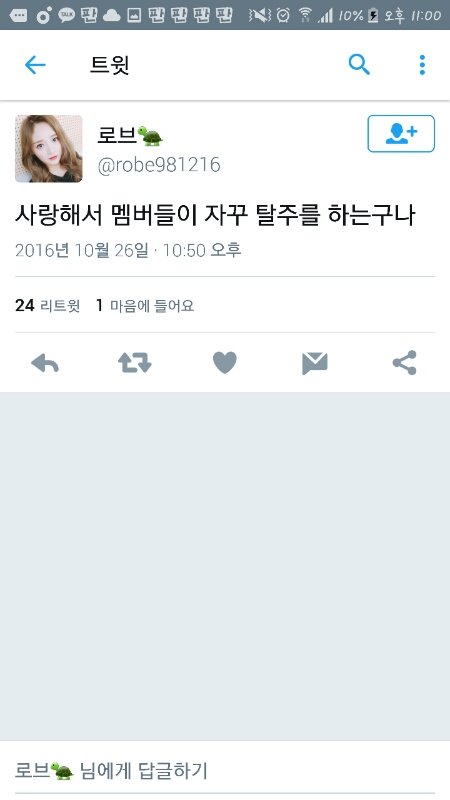Tap the Wi-Fi status icon

tap(305, 16)
